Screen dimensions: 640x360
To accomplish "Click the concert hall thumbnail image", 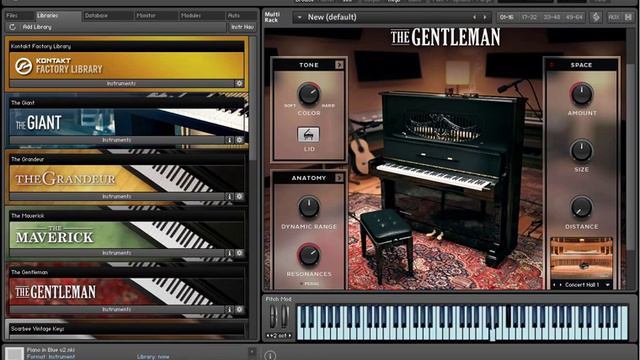I will pos(582,258).
